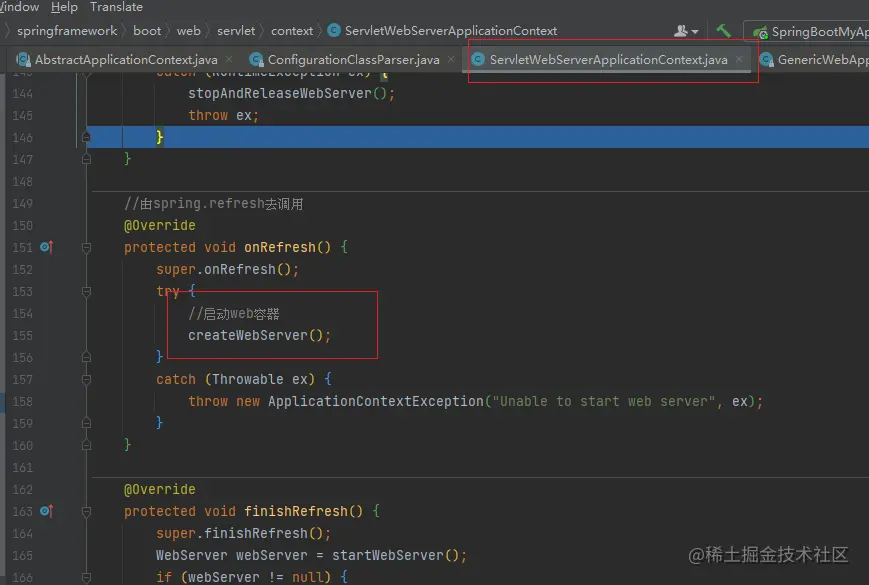Close the AbstractApplicationContext.java tab
Image resolution: width=869 pixels, height=585 pixels.
[229, 59]
